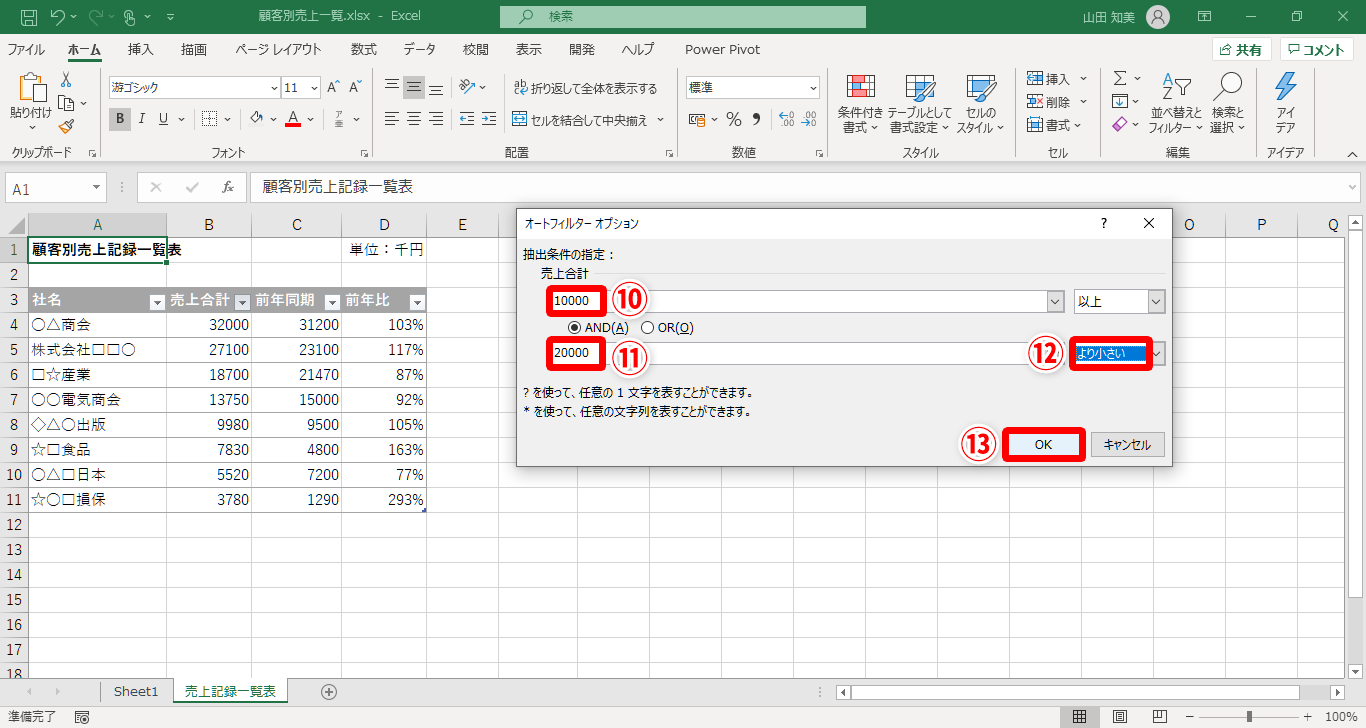Open the number format dropdown (標準)
This screenshot has width=1366, height=728.
click(x=812, y=88)
